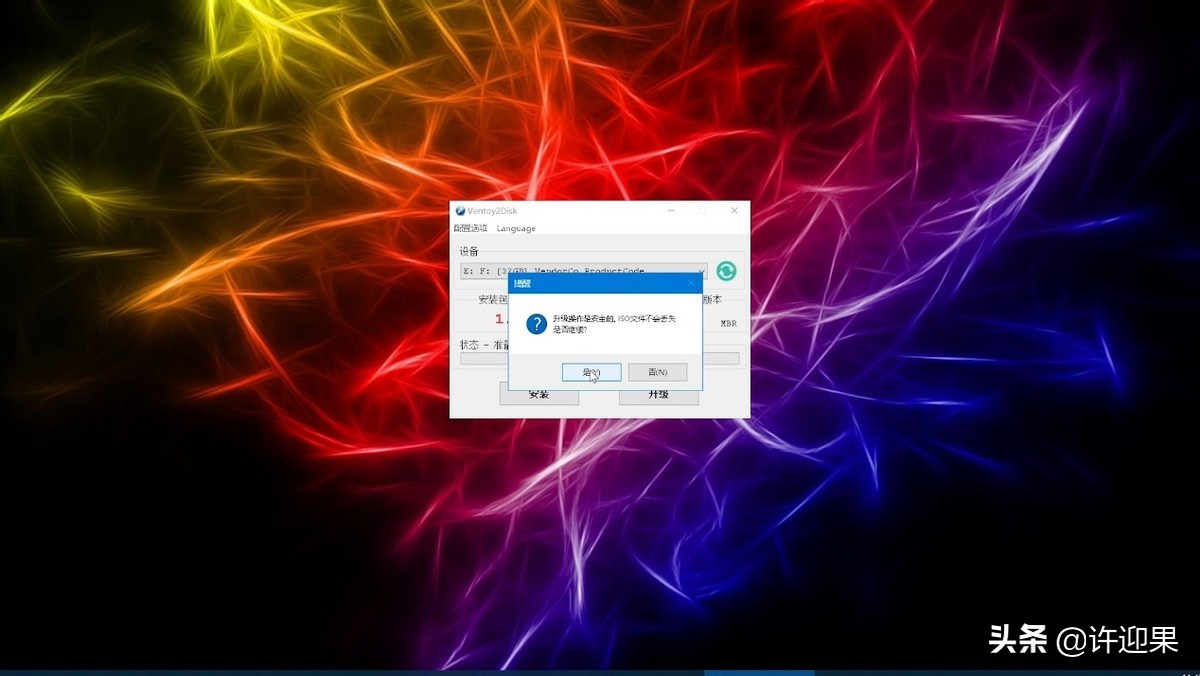Viewport: 1200px width, 676px height.
Task: Confirm the upgrade with 是(Y)
Action: [591, 372]
